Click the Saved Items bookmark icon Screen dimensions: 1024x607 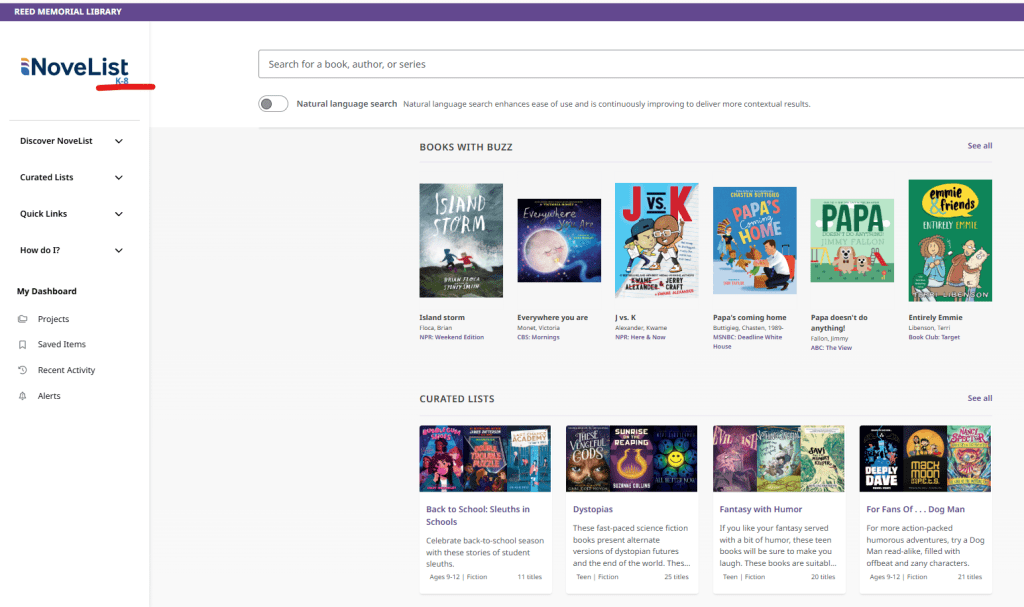tap(23, 344)
